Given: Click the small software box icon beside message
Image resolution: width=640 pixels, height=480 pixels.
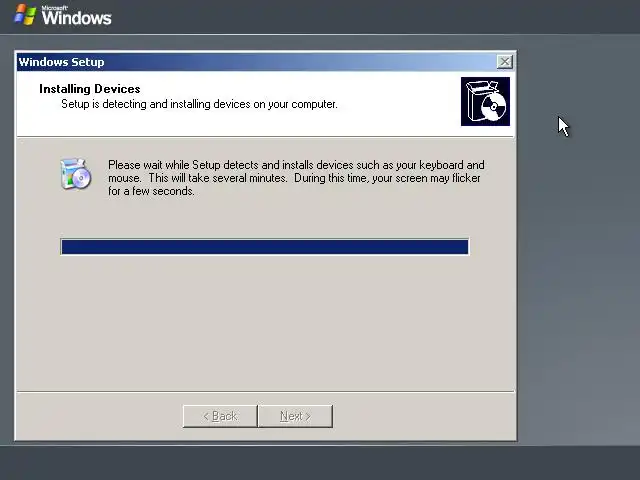Looking at the screenshot, I should pyautogui.click(x=76, y=174).
